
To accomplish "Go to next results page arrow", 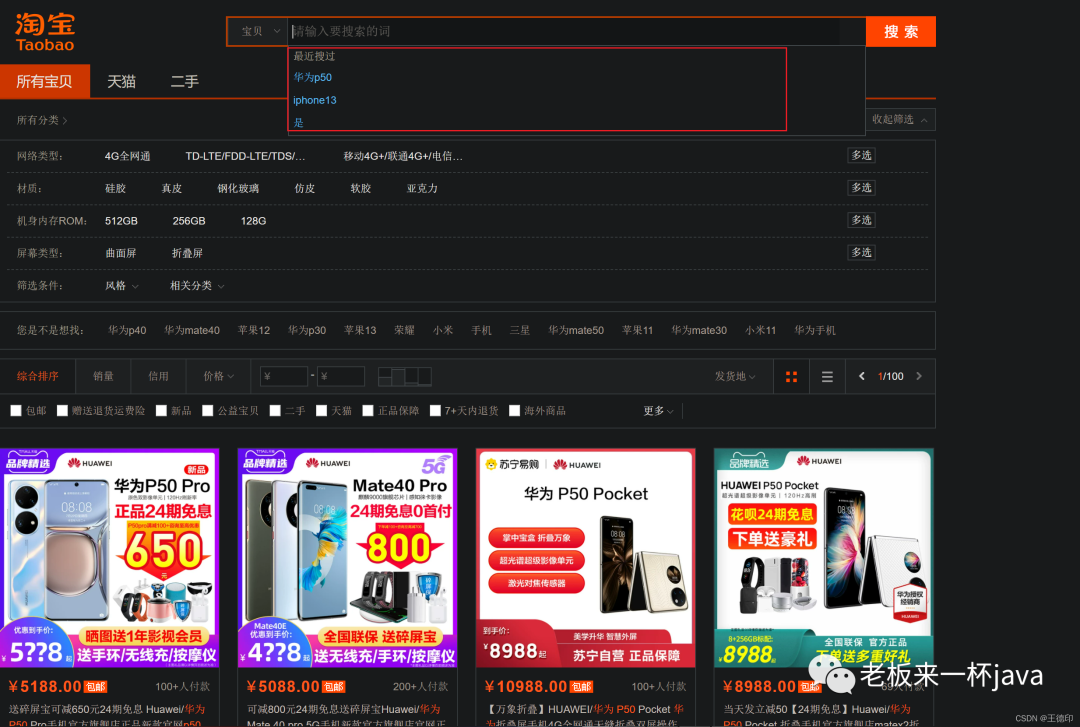I will pos(919,376).
